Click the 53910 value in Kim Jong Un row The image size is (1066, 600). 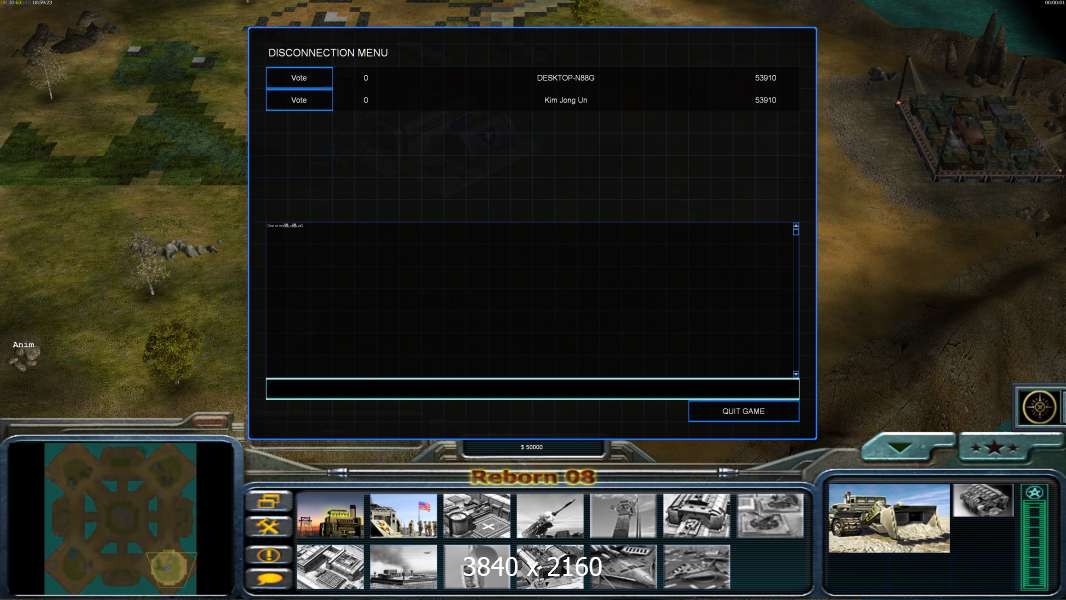click(x=766, y=100)
